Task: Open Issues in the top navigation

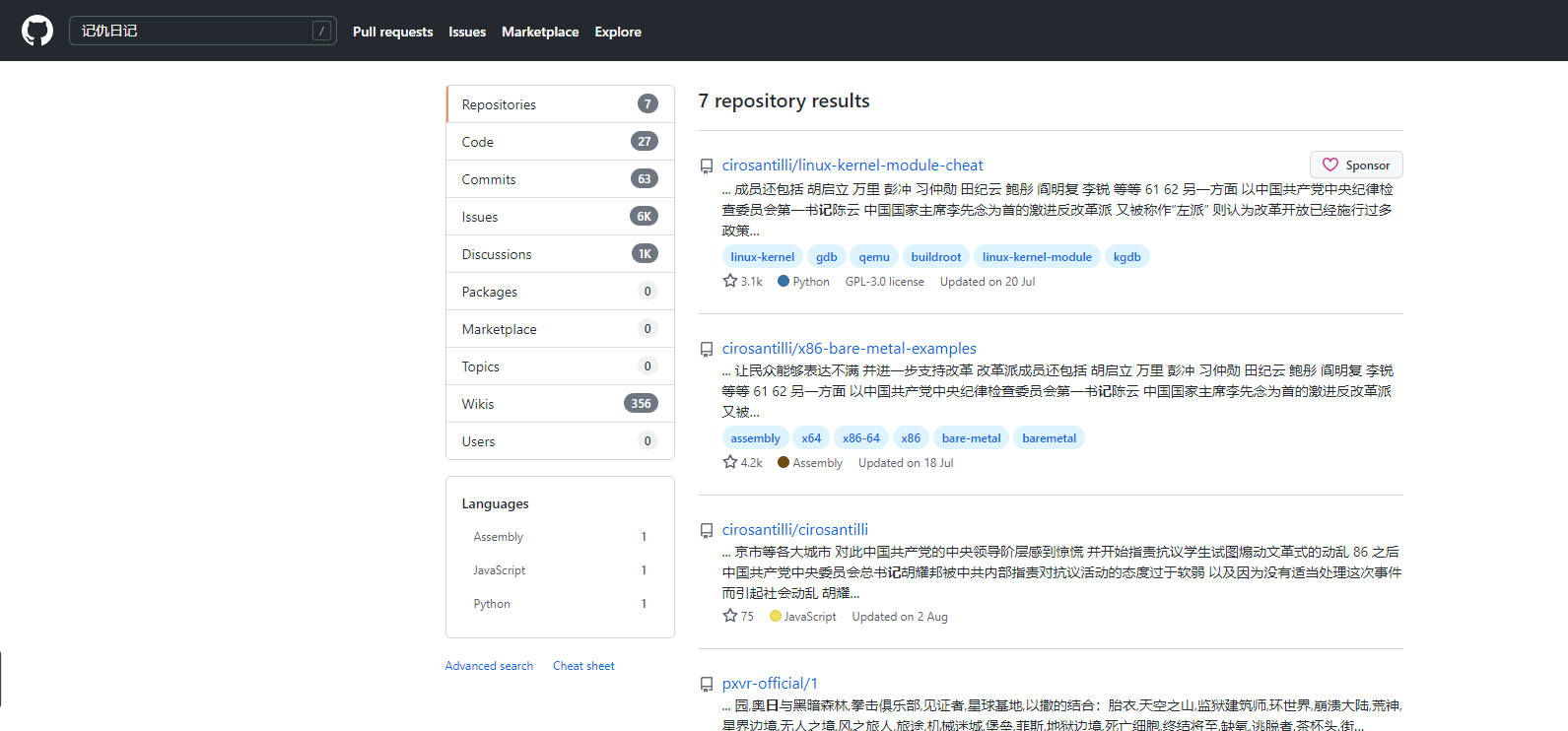Action: (x=467, y=32)
